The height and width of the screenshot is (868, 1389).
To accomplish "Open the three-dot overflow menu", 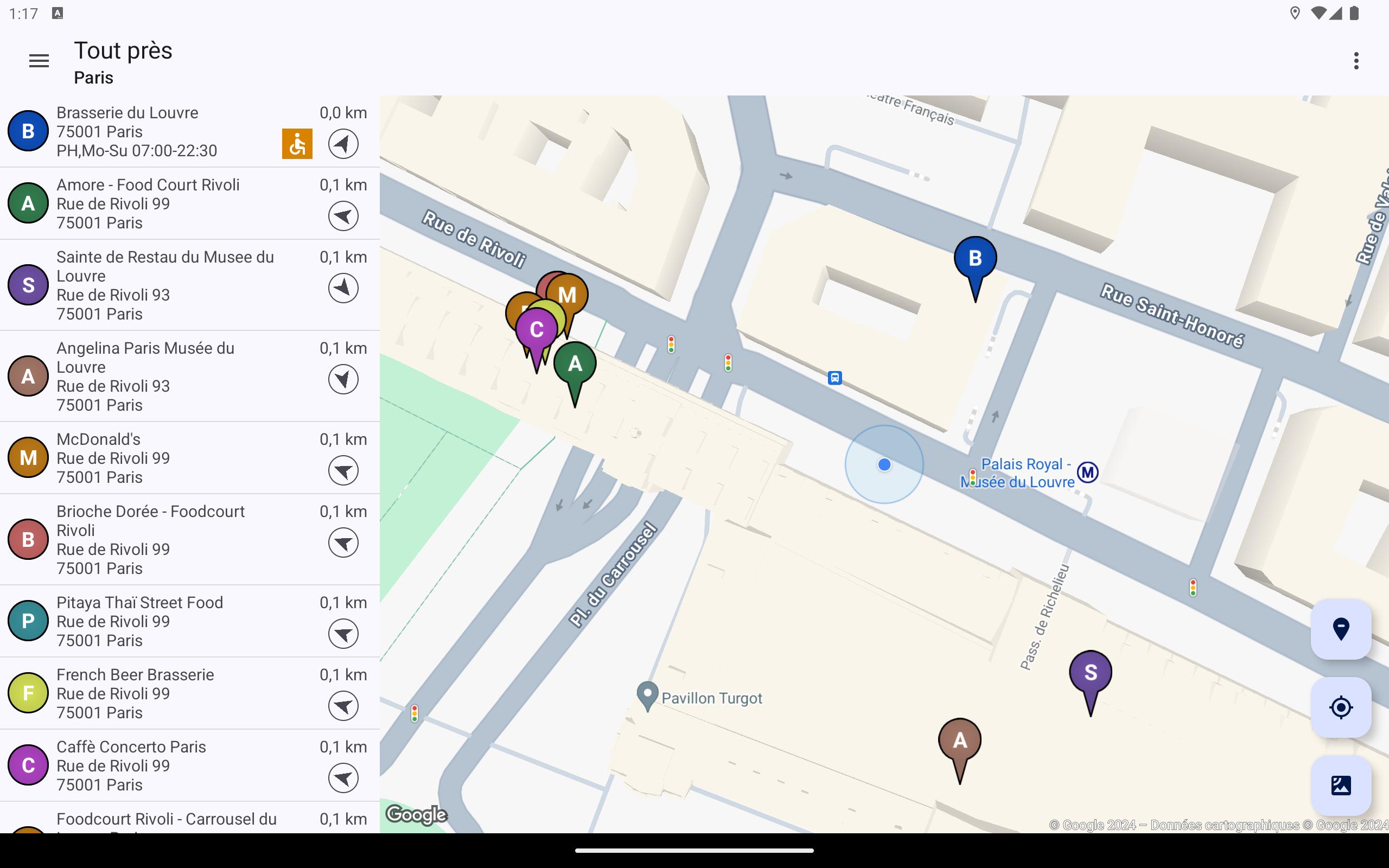I will click(1356, 61).
